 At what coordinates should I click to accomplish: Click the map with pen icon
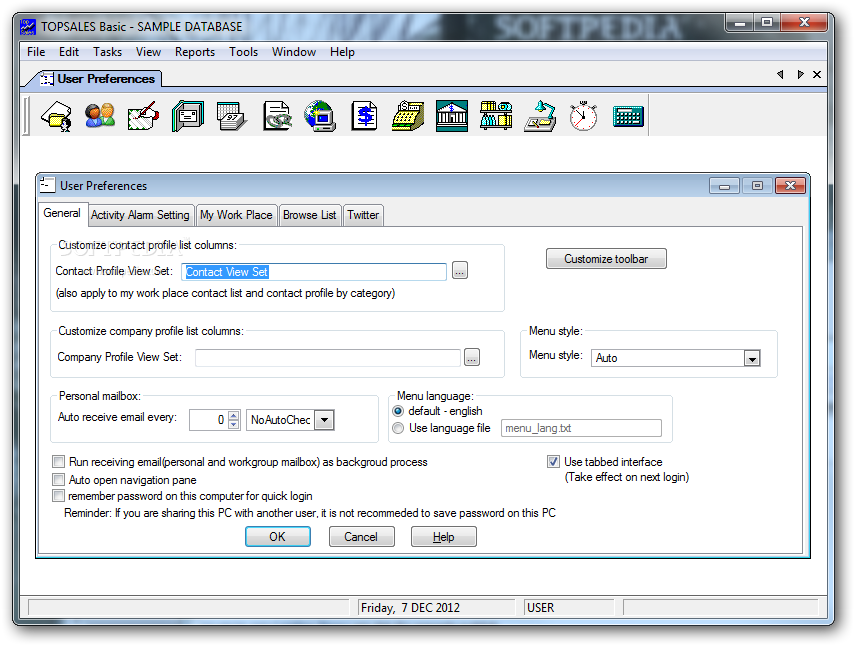[143, 116]
